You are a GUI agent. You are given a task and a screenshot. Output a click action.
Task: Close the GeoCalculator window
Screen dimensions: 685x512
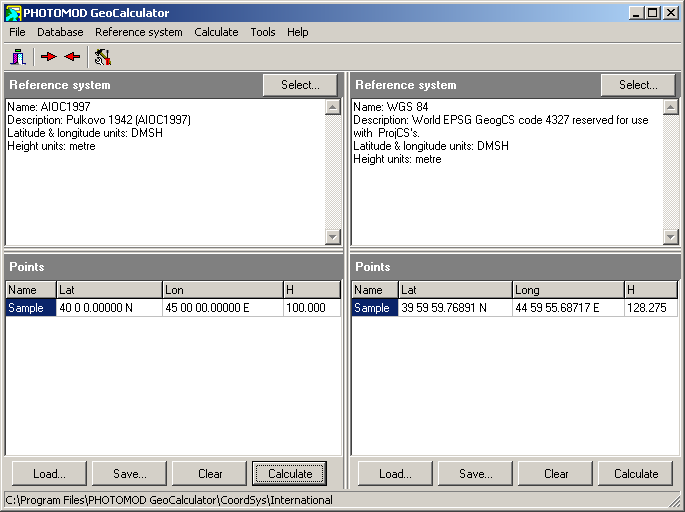(671, 13)
